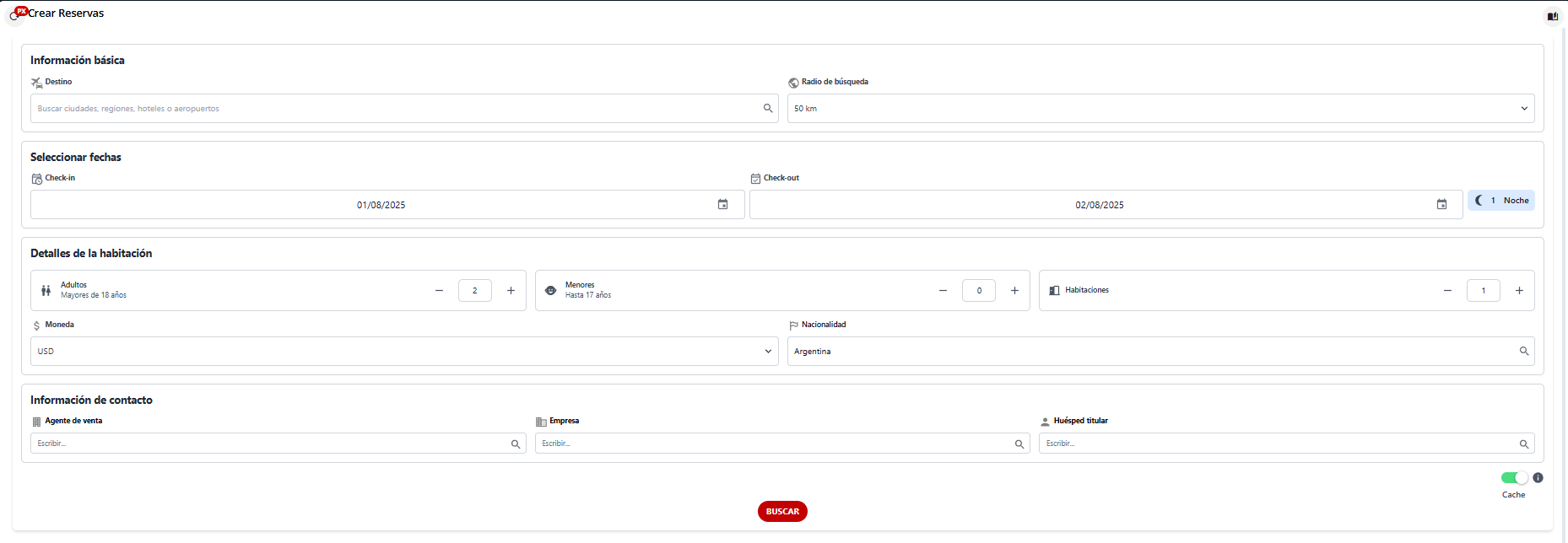Decrease the Adultos count with minus
The height and width of the screenshot is (543, 1568).
click(439, 290)
